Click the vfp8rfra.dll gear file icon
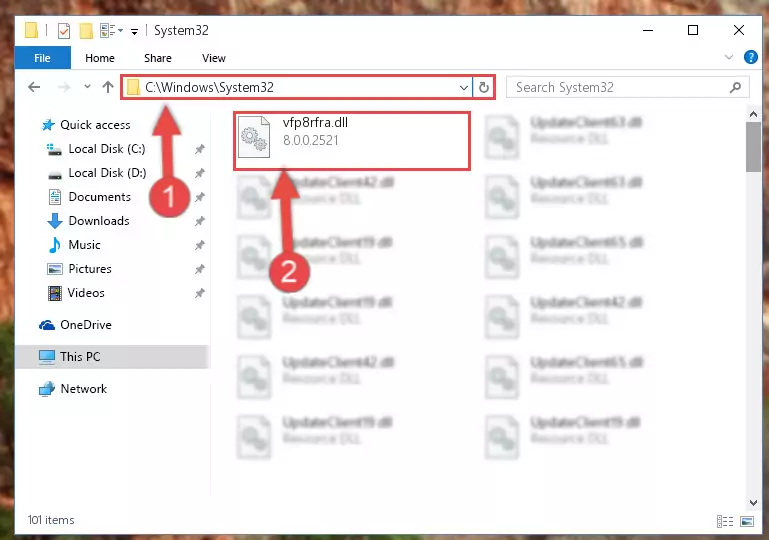Image resolution: width=769 pixels, height=540 pixels. [x=254, y=137]
